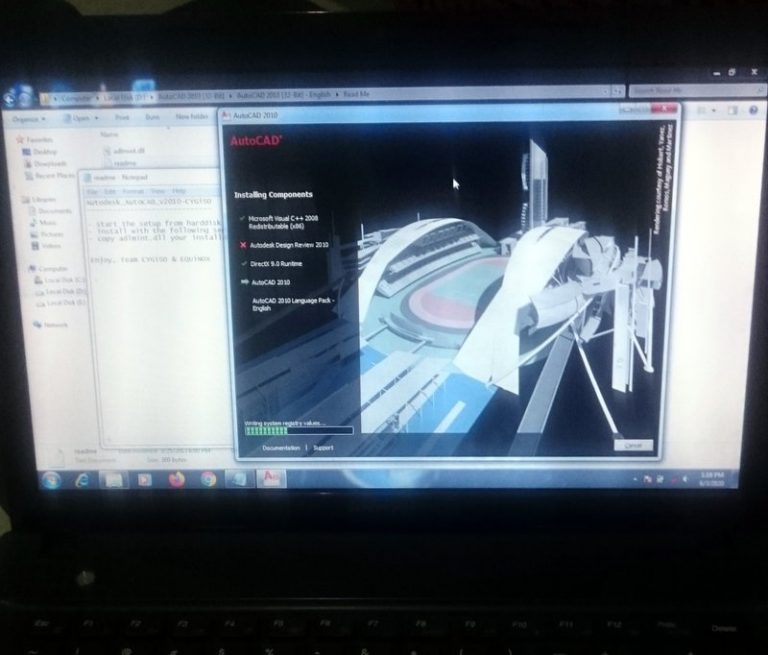Open Explorer help question-mark icon
This screenshot has height=655, width=768.
(753, 110)
